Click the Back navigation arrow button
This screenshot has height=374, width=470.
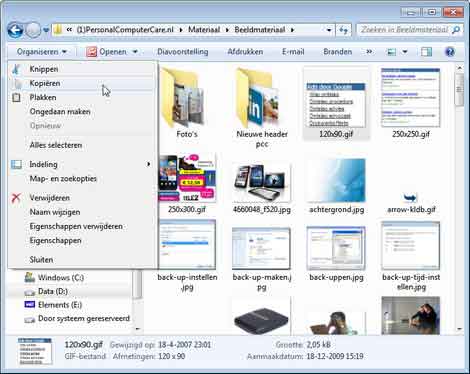15,30
